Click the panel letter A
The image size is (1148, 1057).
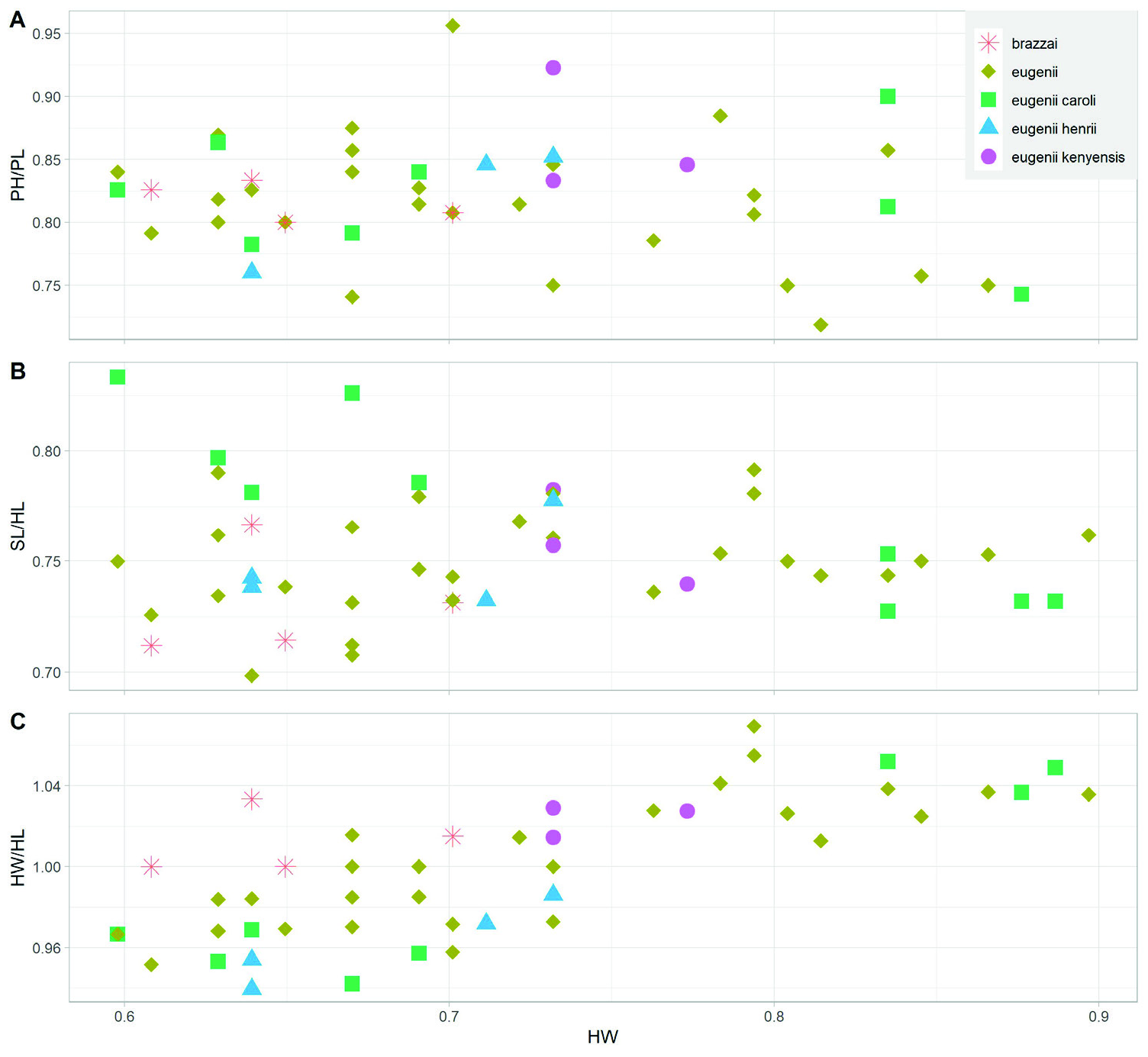click(18, 20)
